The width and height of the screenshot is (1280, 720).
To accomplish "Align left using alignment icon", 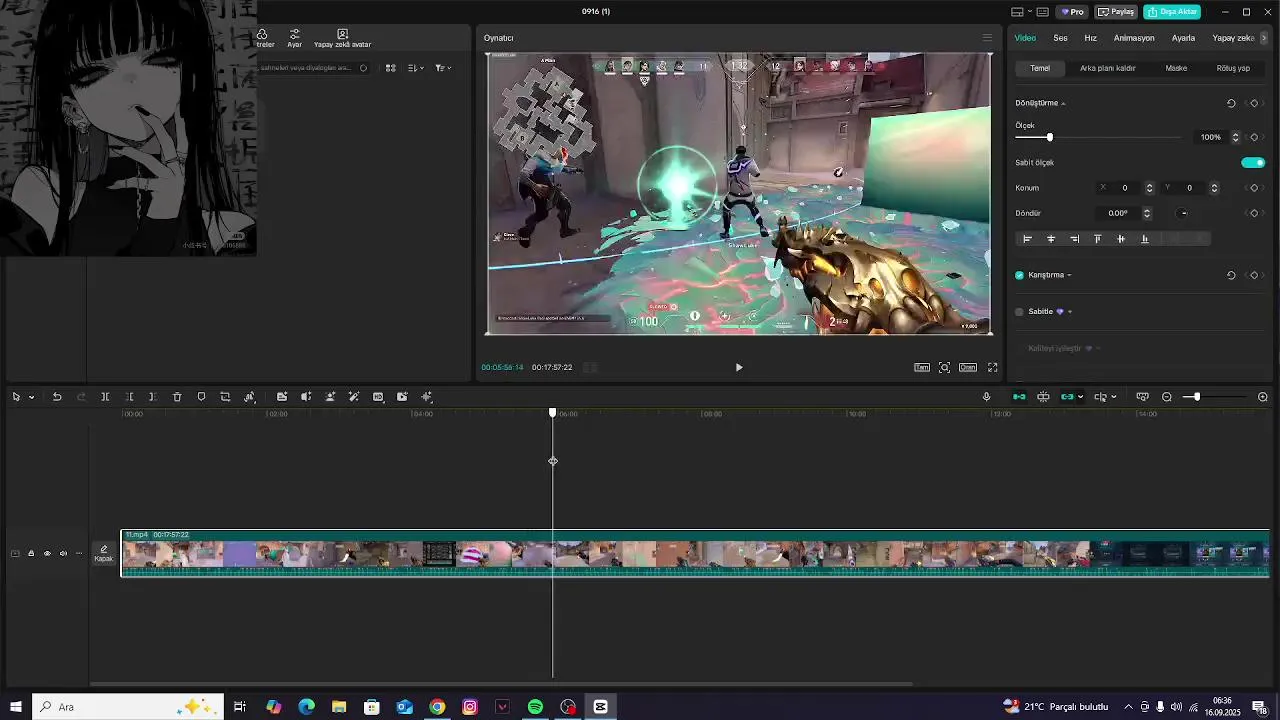I will tap(1027, 239).
